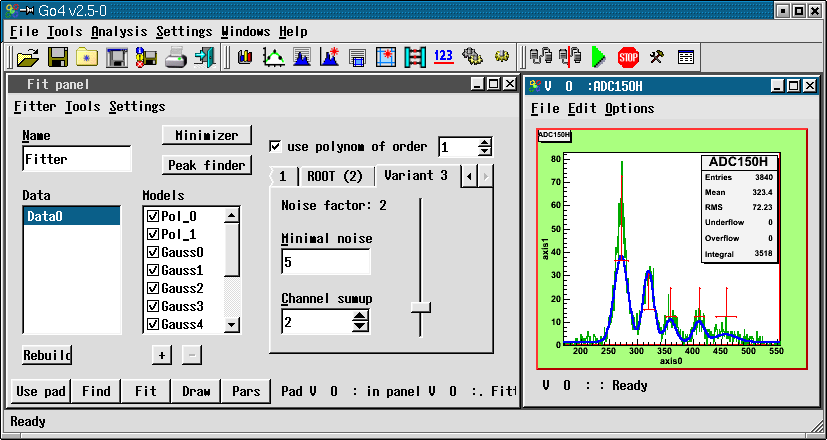Uncheck the Gauss2 model checkbox
827x440 pixels.
coord(153,288)
